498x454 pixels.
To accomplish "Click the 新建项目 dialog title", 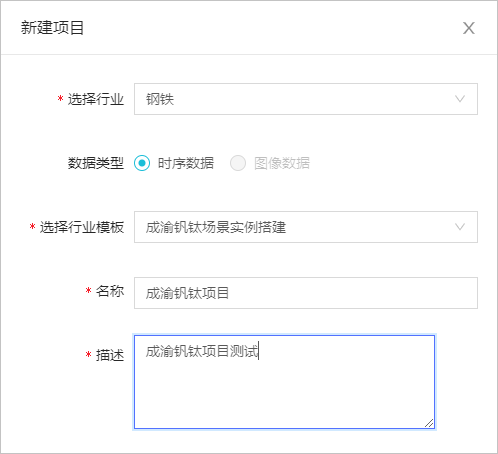I will [x=52, y=28].
